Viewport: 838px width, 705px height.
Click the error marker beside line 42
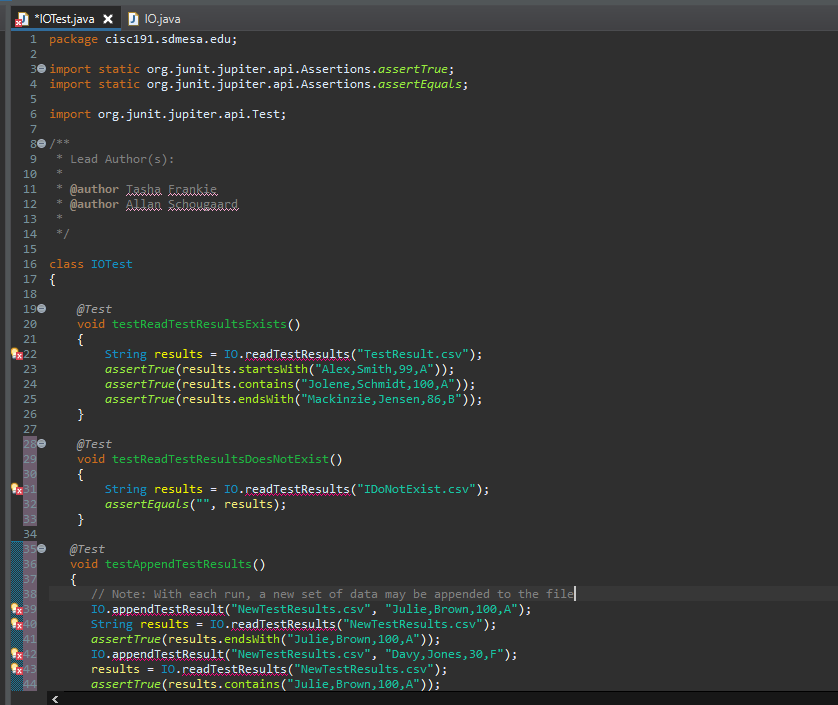(17, 654)
